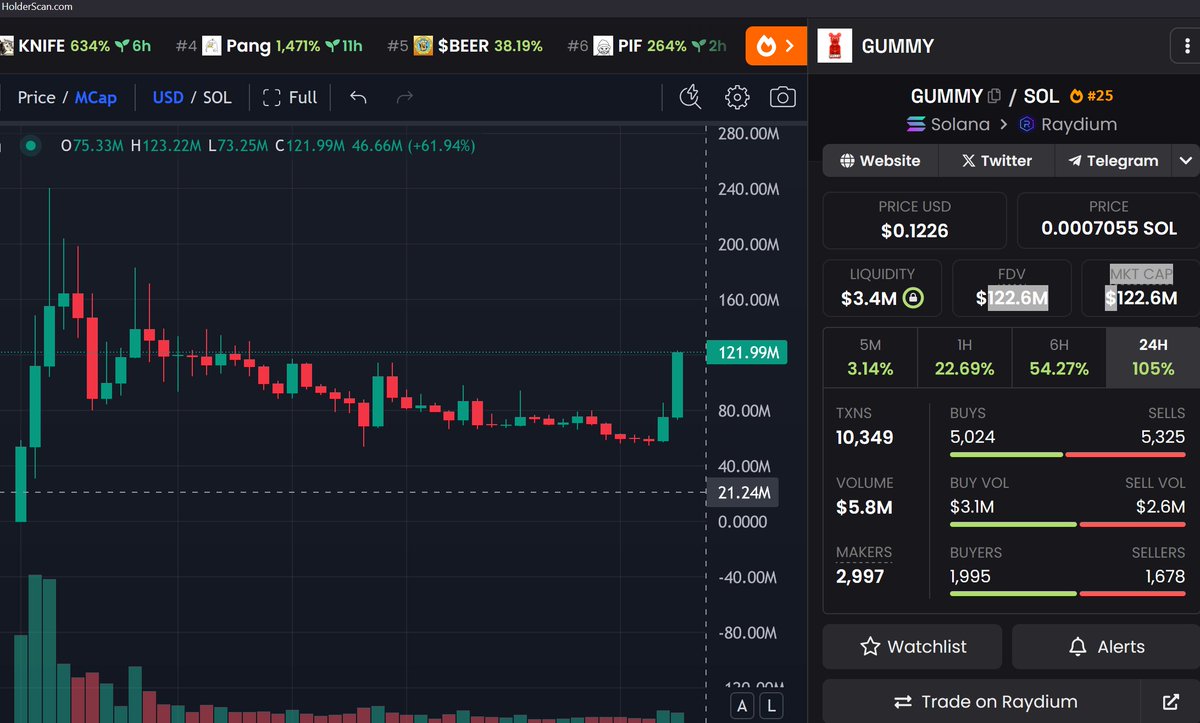
Task: Open the GUMMY Twitter link
Action: coord(996,160)
